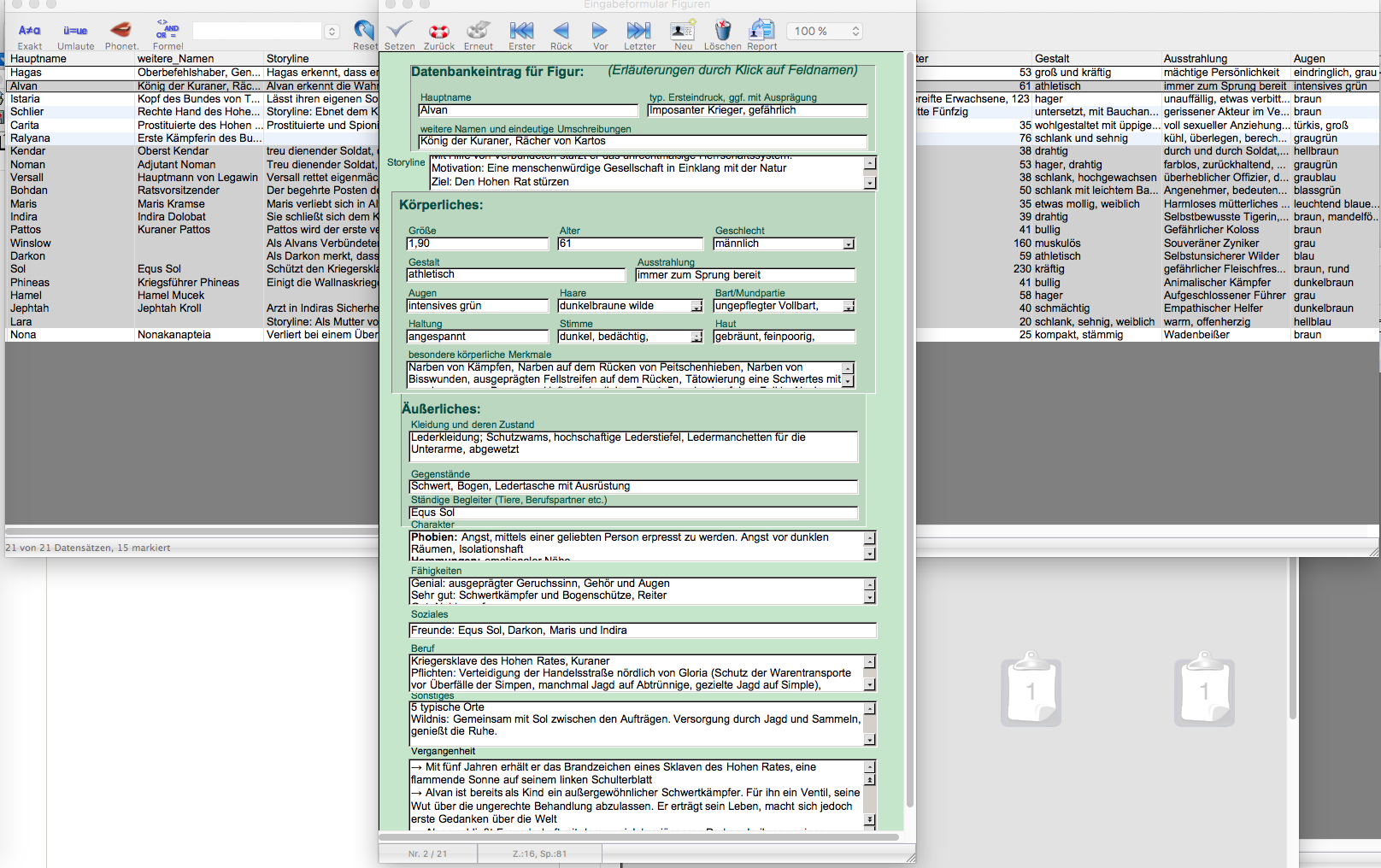Viewport: 1381px width, 868px height.
Task: Click the typ. Ersteindruck input field
Action: click(x=757, y=110)
